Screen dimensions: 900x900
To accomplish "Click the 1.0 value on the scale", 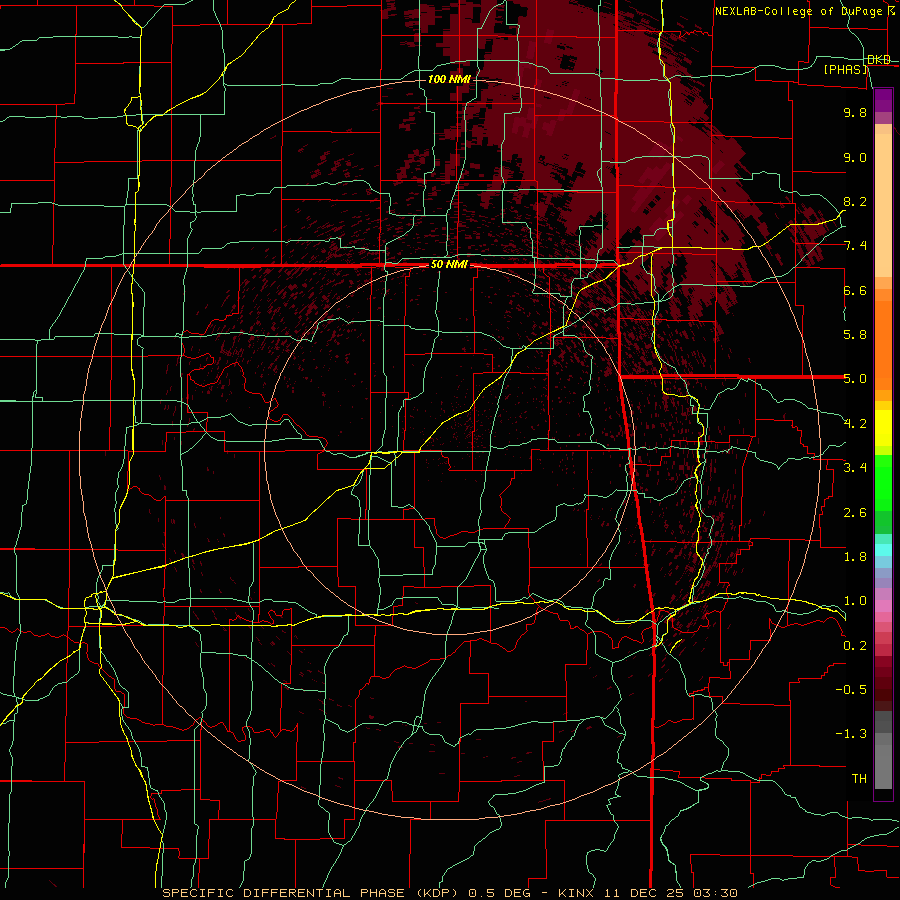I will [x=855, y=601].
